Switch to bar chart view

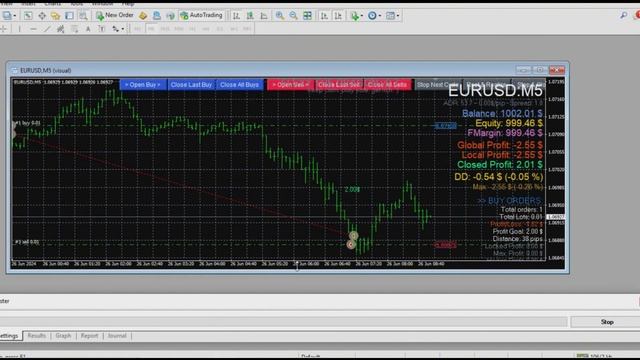tap(236, 16)
